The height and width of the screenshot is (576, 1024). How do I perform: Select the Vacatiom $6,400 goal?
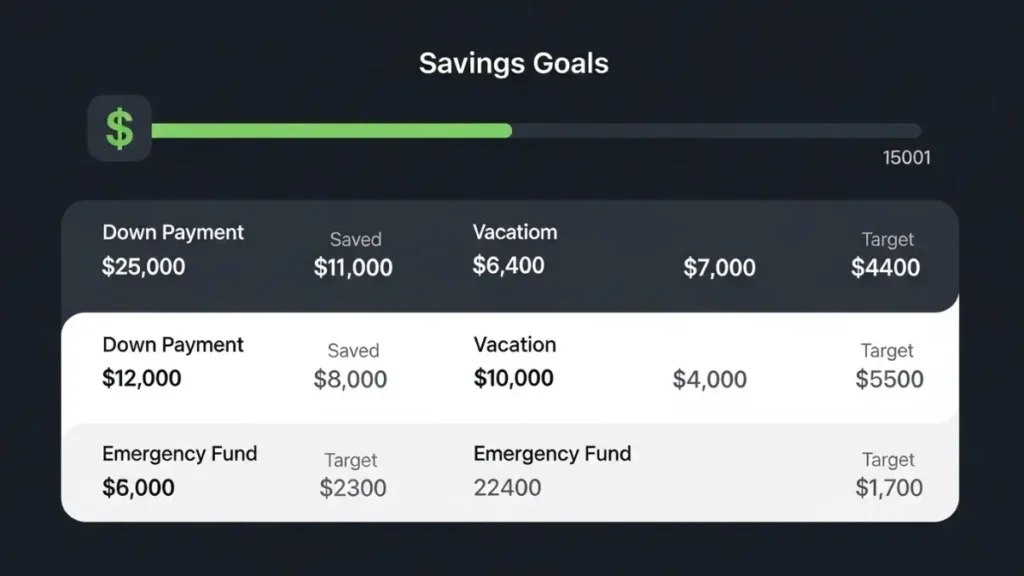click(514, 248)
